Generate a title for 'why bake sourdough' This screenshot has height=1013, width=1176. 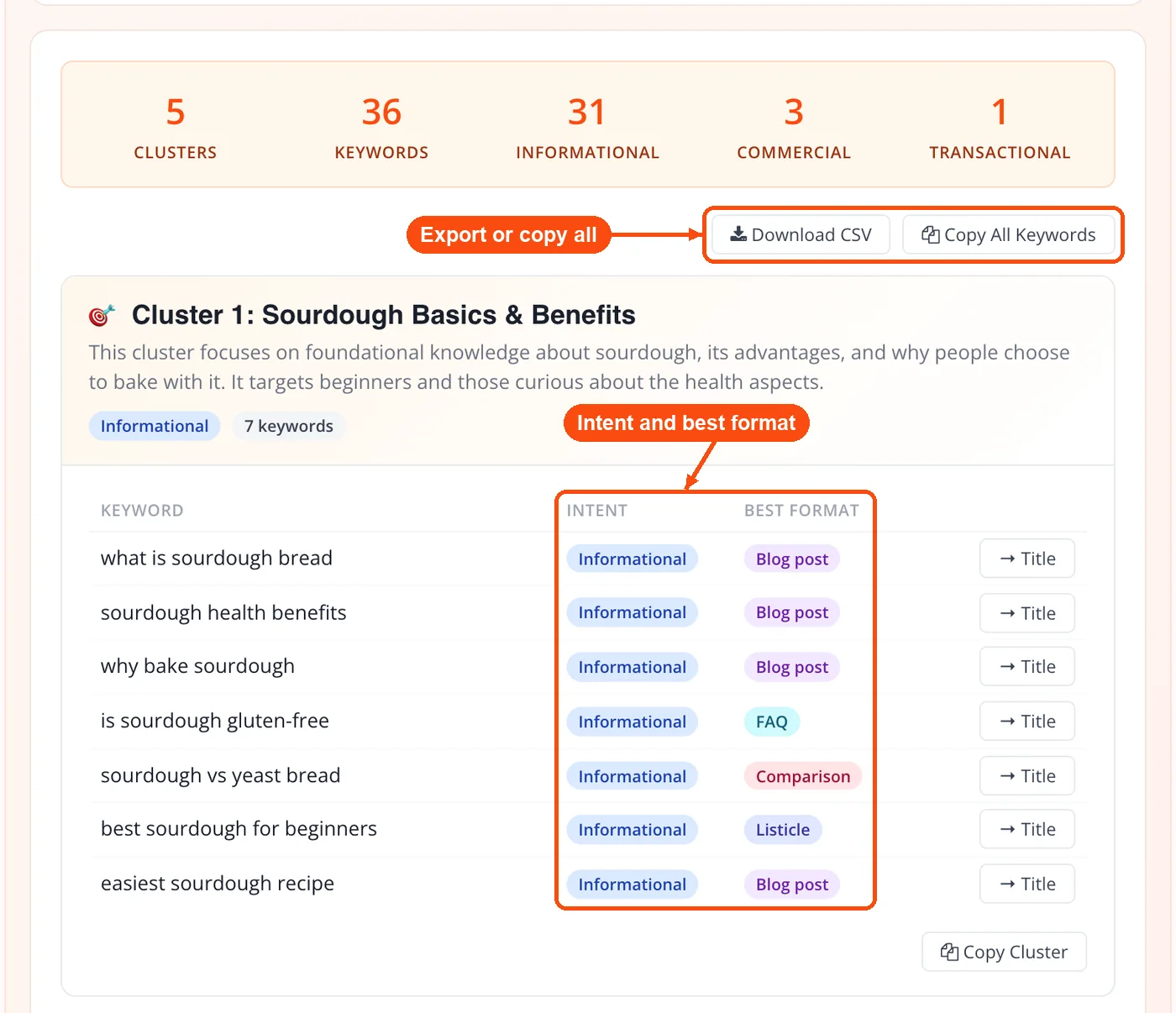[1027, 667]
